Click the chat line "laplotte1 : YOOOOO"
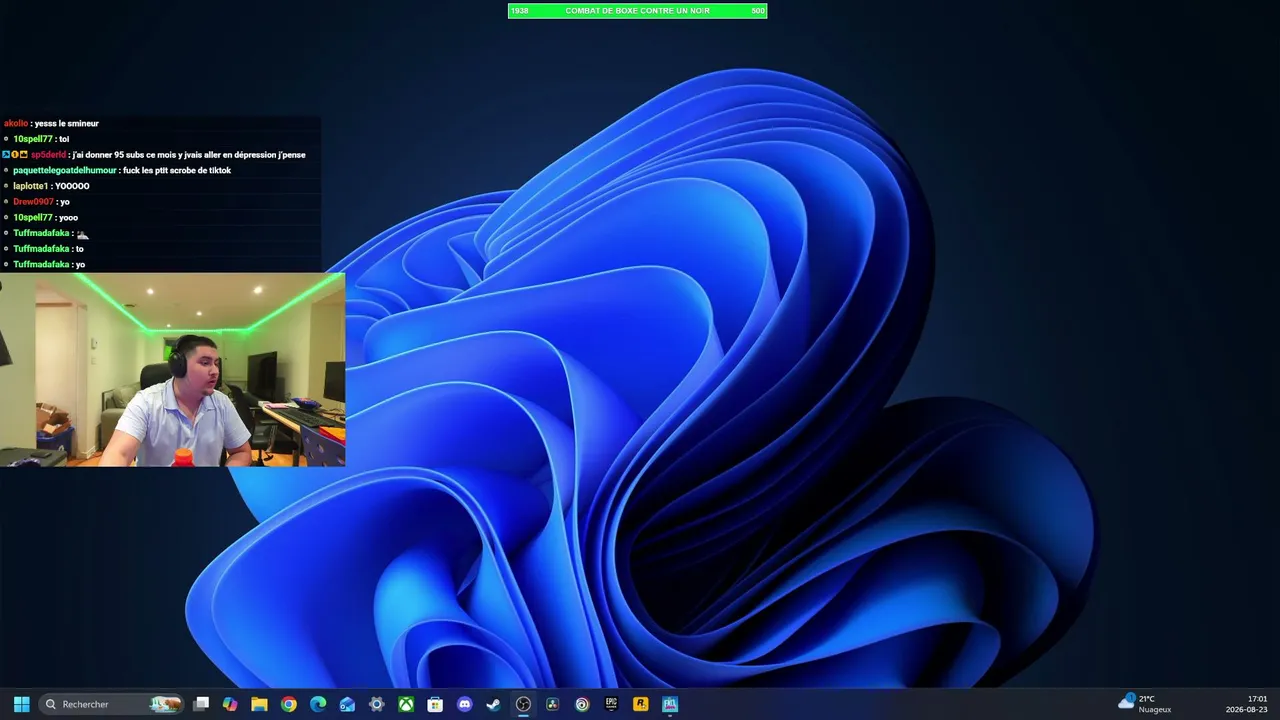The width and height of the screenshot is (1280, 720). [x=51, y=186]
